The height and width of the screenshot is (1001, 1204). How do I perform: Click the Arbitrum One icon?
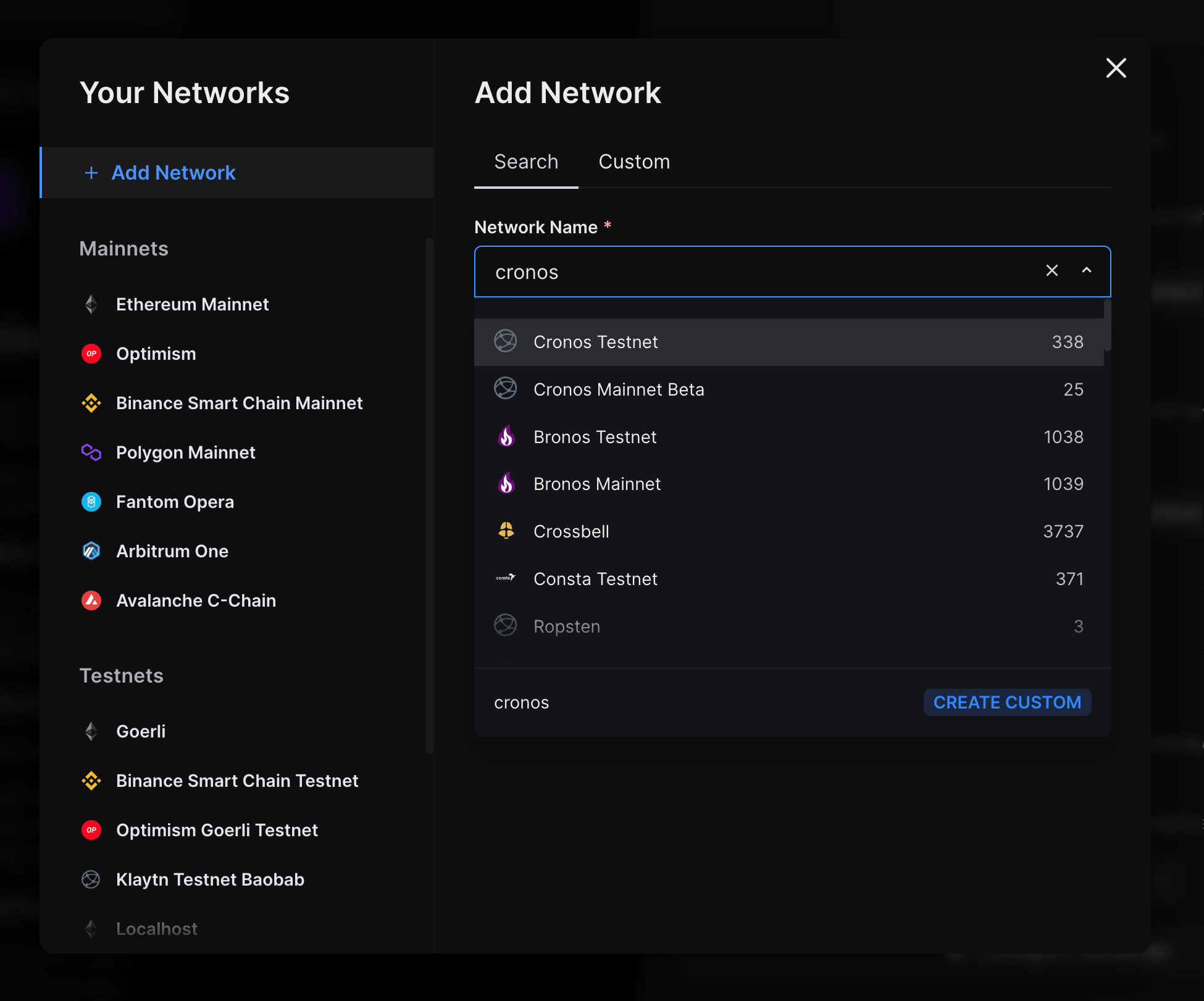point(91,551)
